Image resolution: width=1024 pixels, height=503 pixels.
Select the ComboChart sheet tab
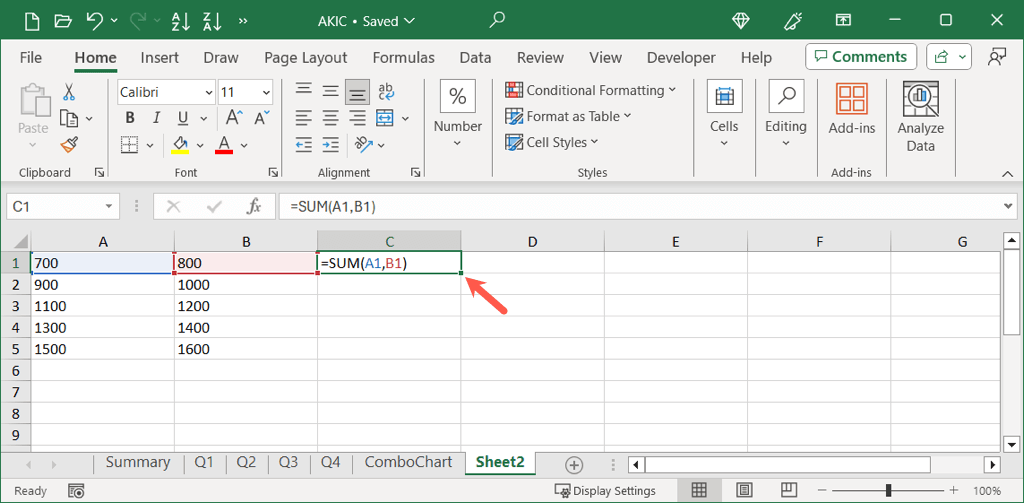(408, 462)
